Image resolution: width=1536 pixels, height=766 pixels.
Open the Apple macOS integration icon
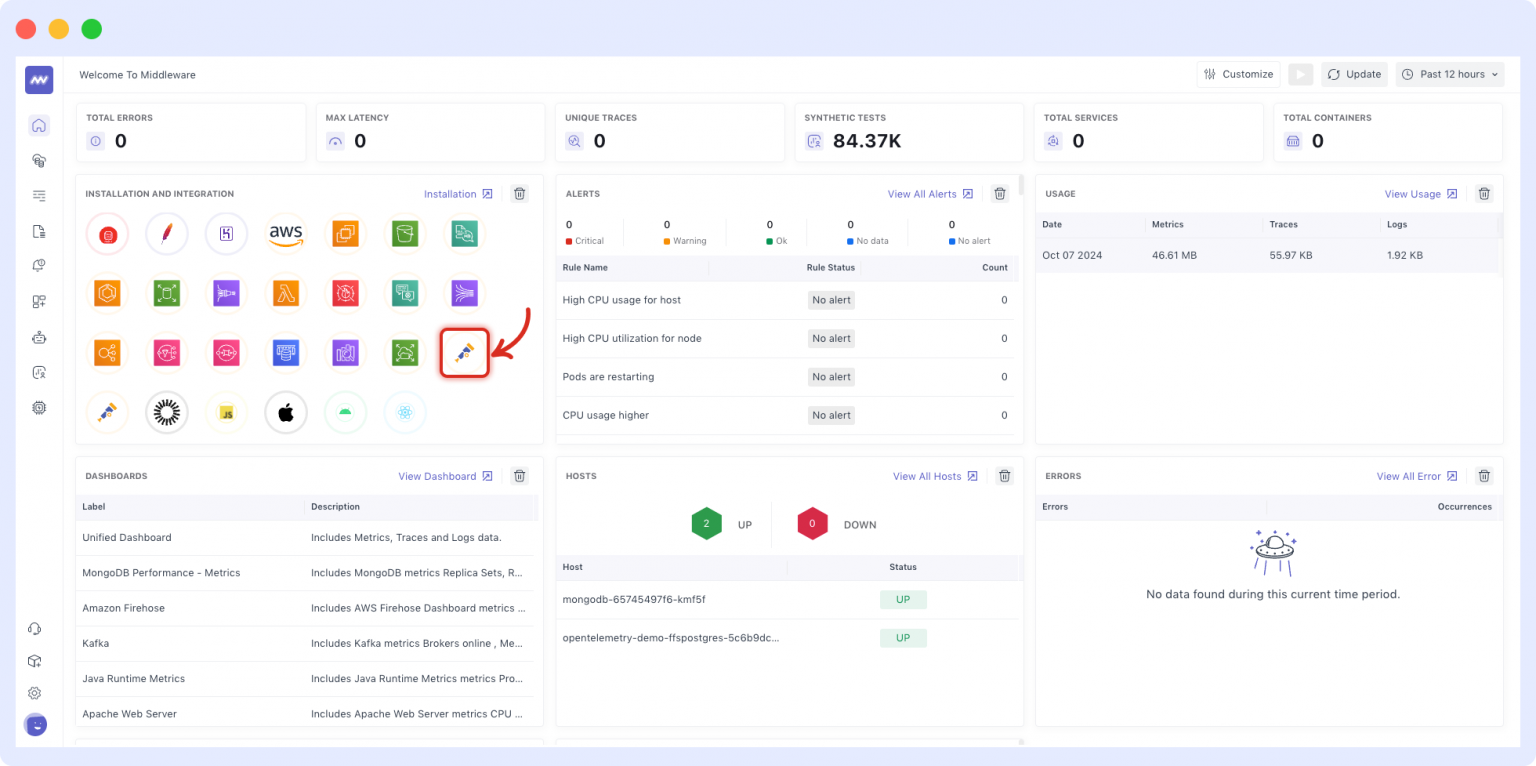point(286,412)
